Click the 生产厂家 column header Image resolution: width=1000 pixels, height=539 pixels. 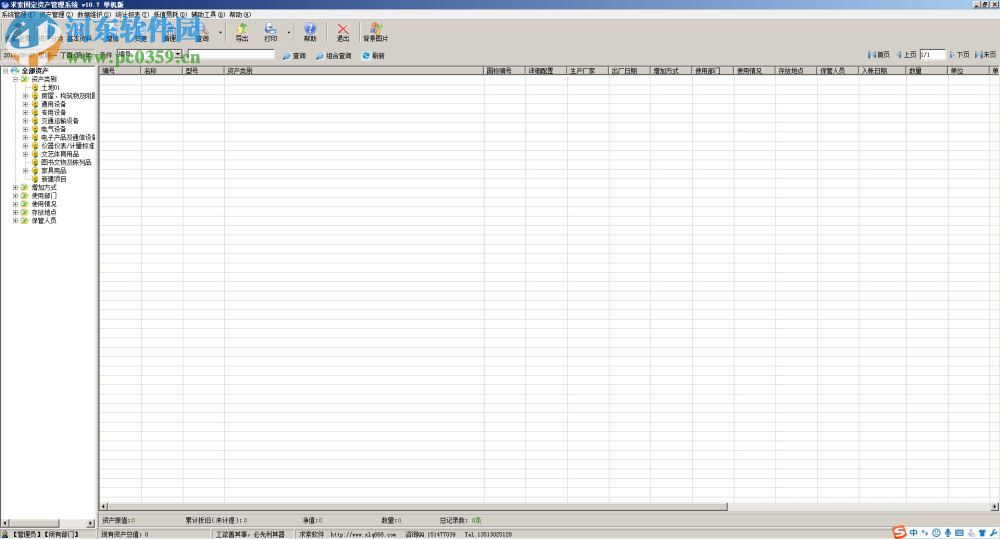[588, 71]
